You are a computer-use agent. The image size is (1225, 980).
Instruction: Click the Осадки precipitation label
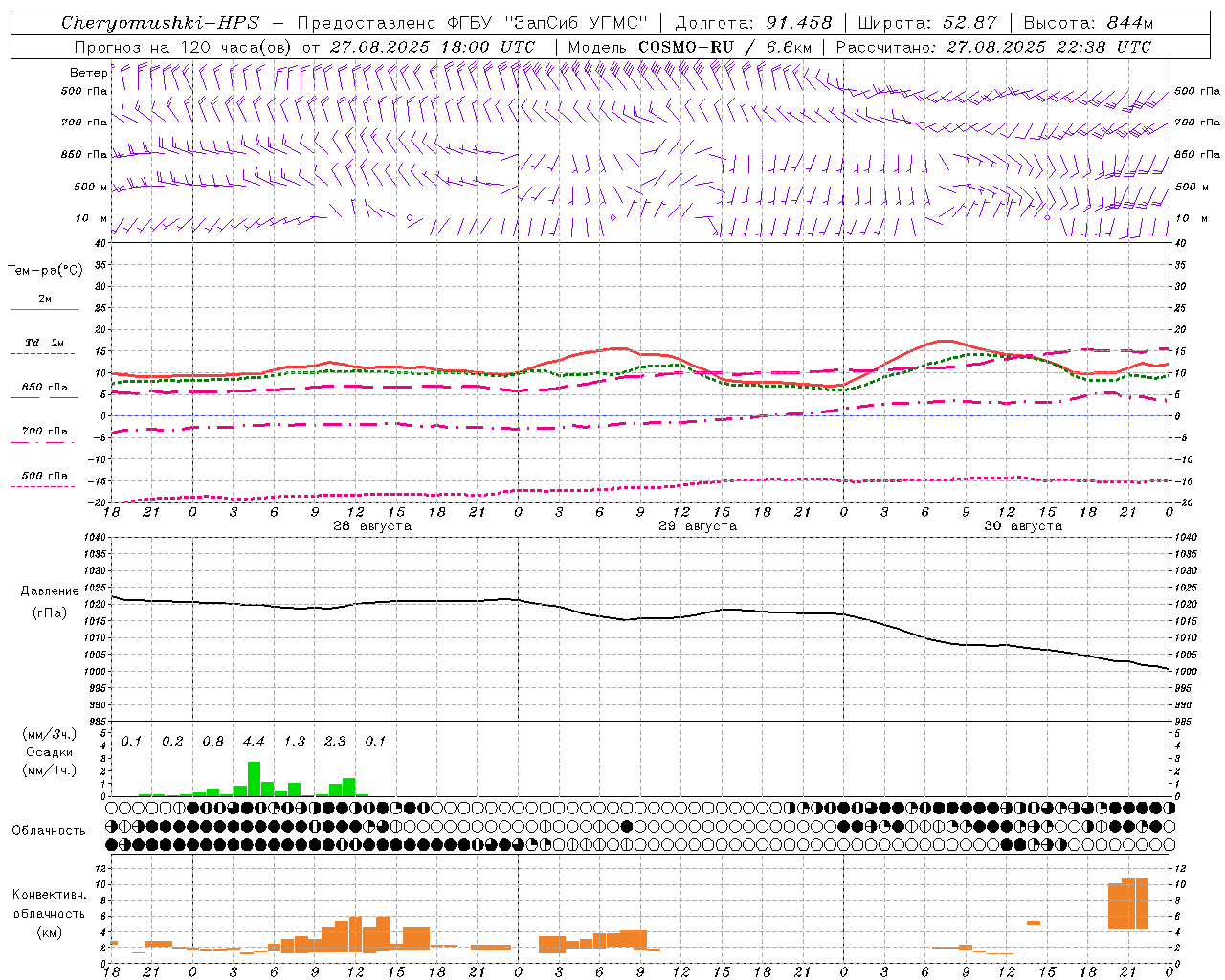pos(49,752)
